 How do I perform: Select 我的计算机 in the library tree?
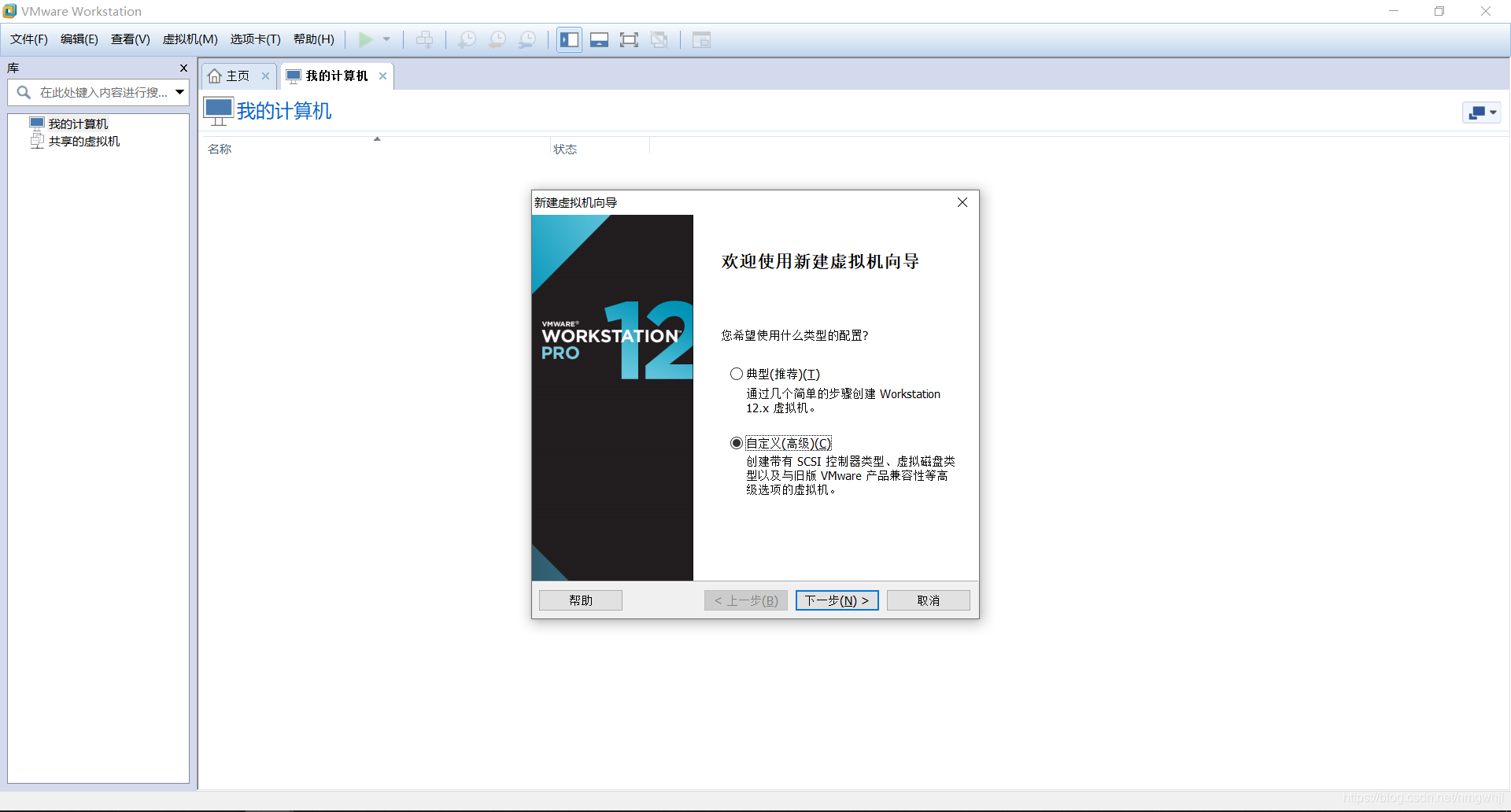78,124
